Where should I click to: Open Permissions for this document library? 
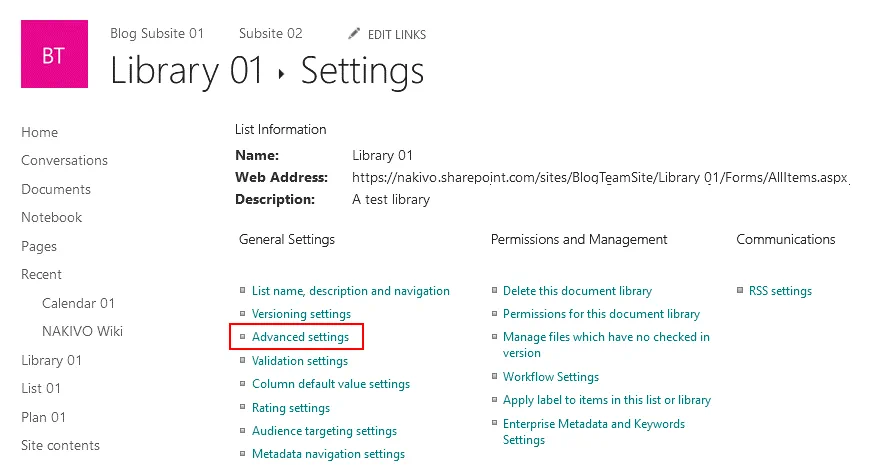tap(601, 314)
